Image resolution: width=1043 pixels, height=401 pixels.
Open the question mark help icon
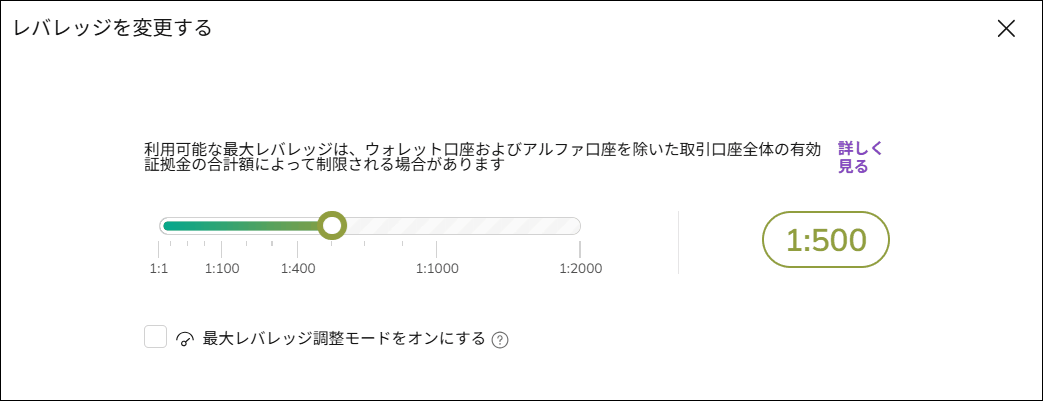[500, 340]
